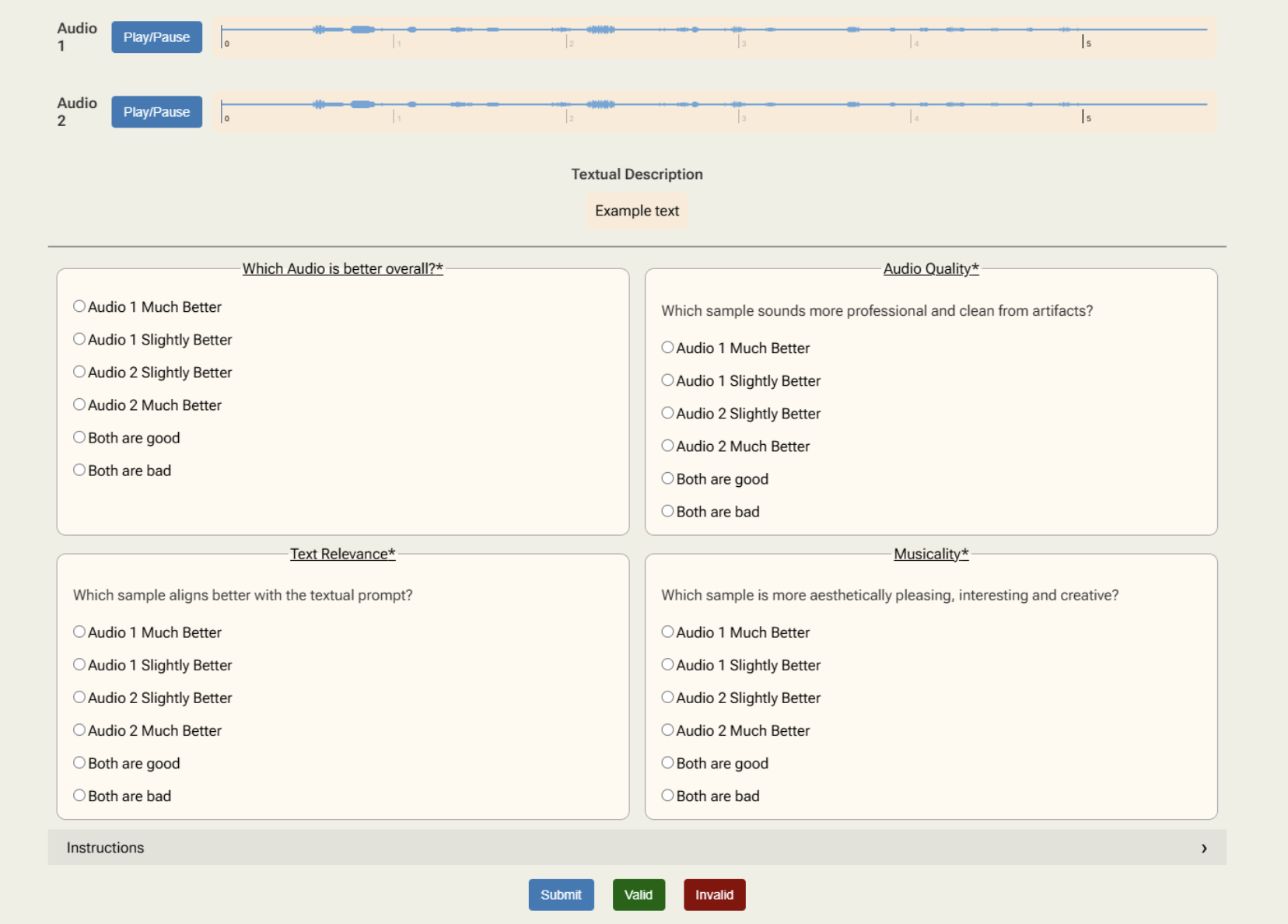Choose Both are bad for Audio Quality
The width and height of the screenshot is (1288, 924).
(667, 511)
